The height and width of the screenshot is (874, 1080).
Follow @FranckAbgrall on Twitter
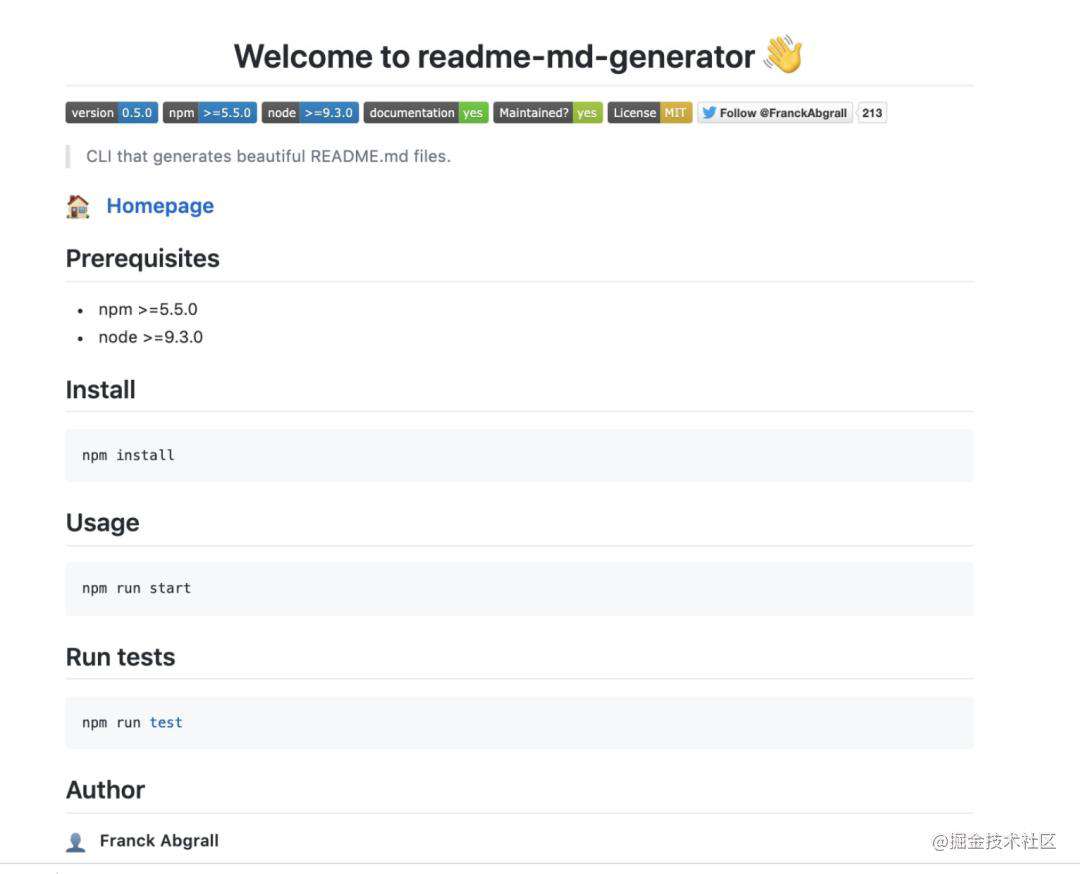[775, 113]
